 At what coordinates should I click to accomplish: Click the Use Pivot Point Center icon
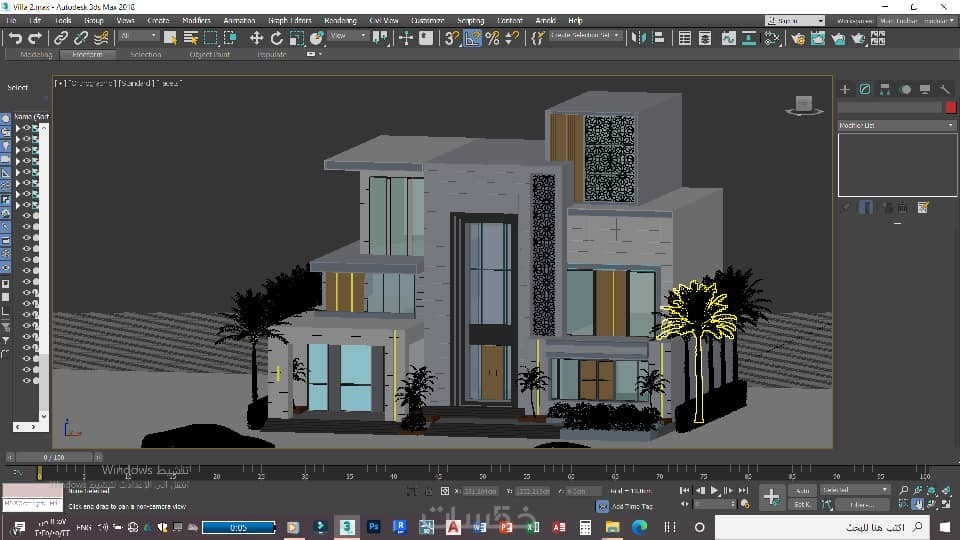380,38
